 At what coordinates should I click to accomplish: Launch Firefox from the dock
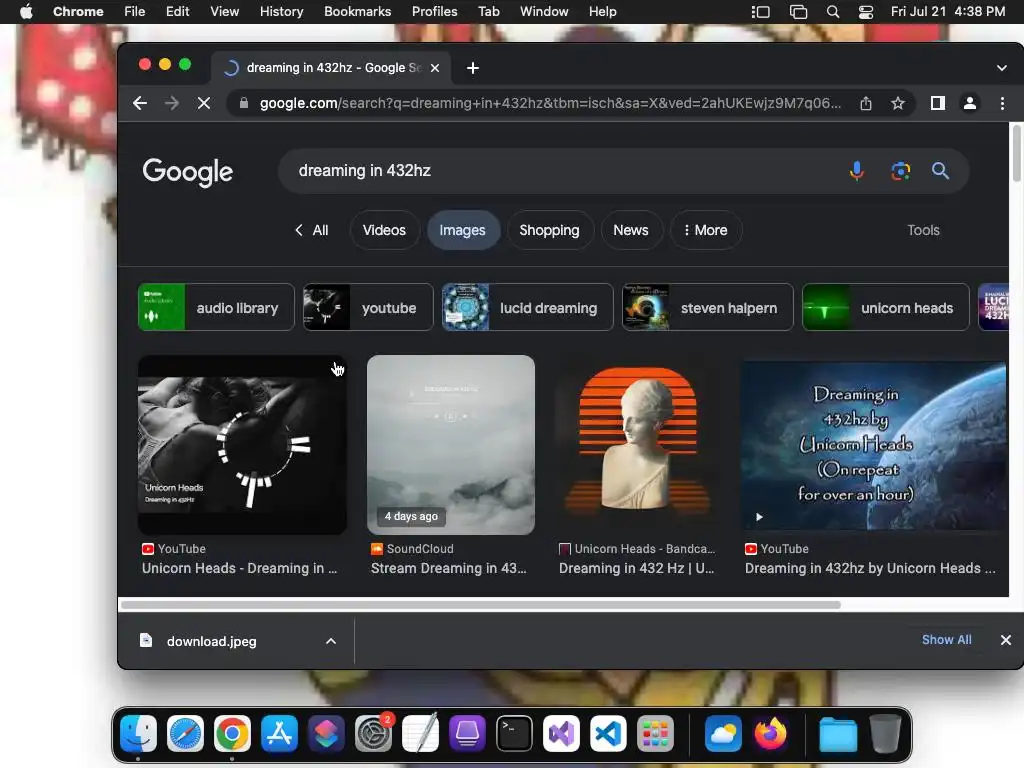click(771, 734)
